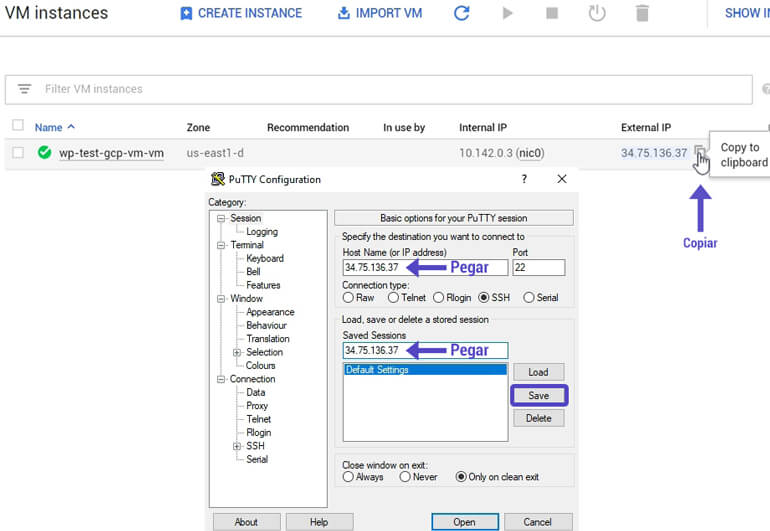Collapse the Terminal tree node

(x=221, y=245)
